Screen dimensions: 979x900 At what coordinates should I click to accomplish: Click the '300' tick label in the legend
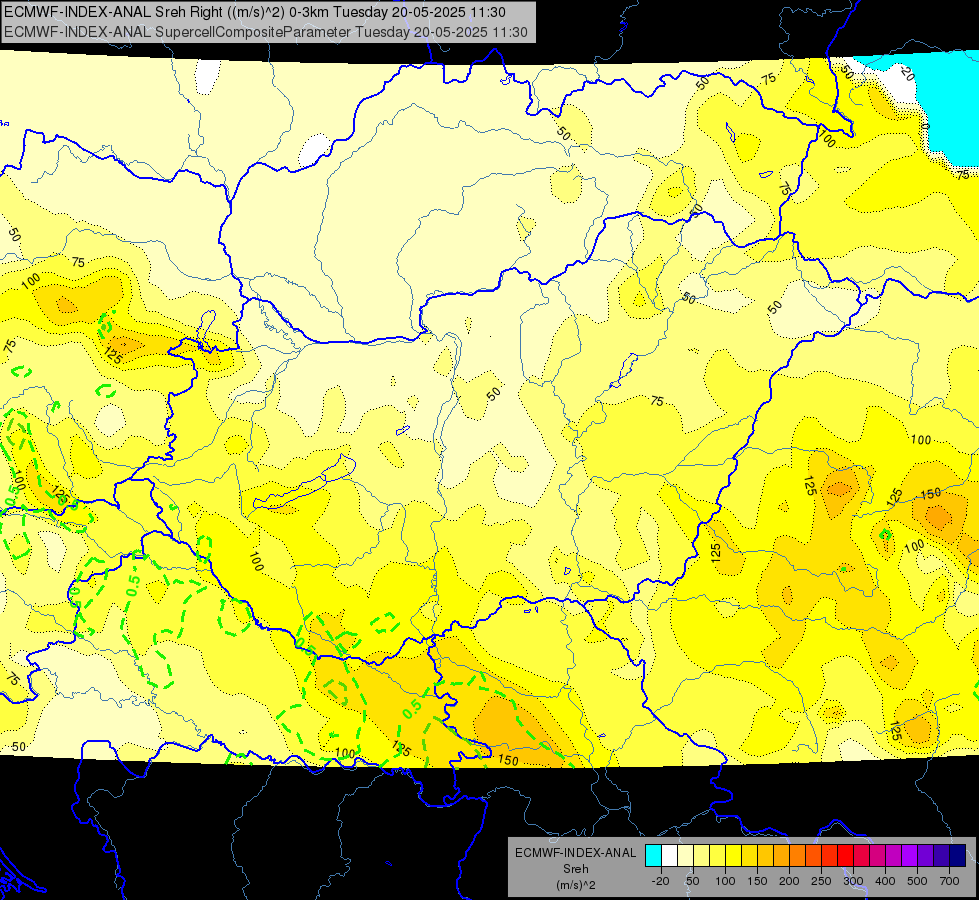tap(853, 881)
